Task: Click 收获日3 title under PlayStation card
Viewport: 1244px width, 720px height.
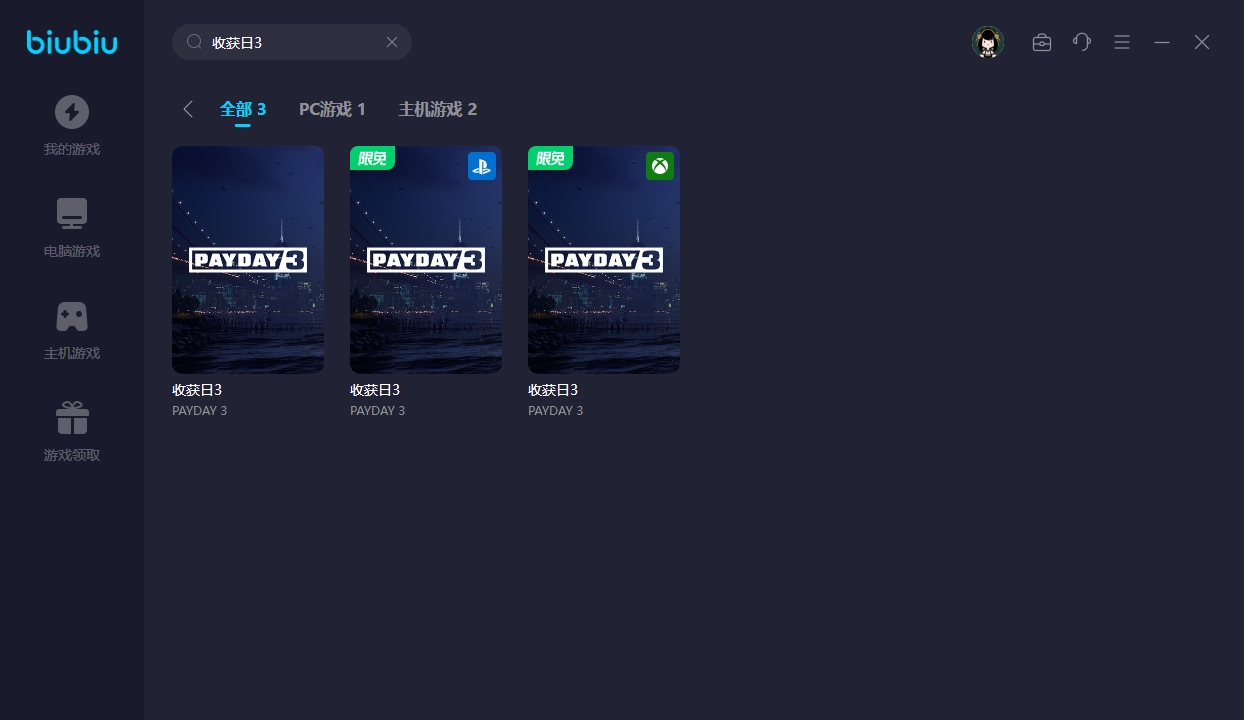Action: 375,390
